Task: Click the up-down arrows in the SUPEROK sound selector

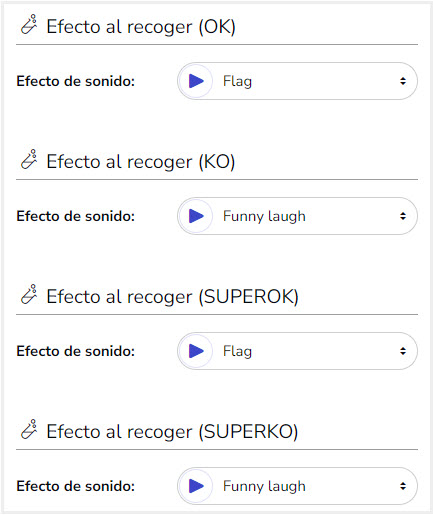Action: click(403, 351)
